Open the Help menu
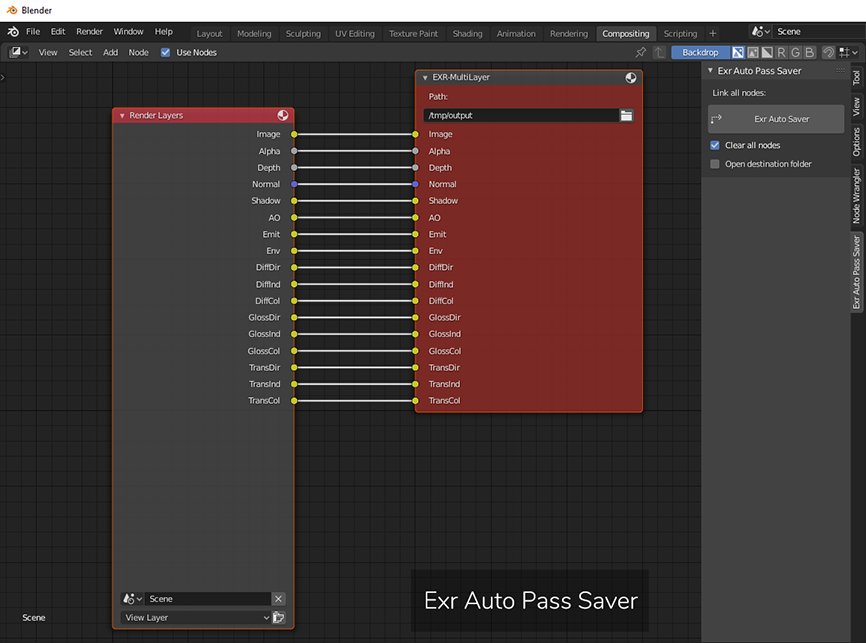Image resolution: width=866 pixels, height=643 pixels. 163,31
